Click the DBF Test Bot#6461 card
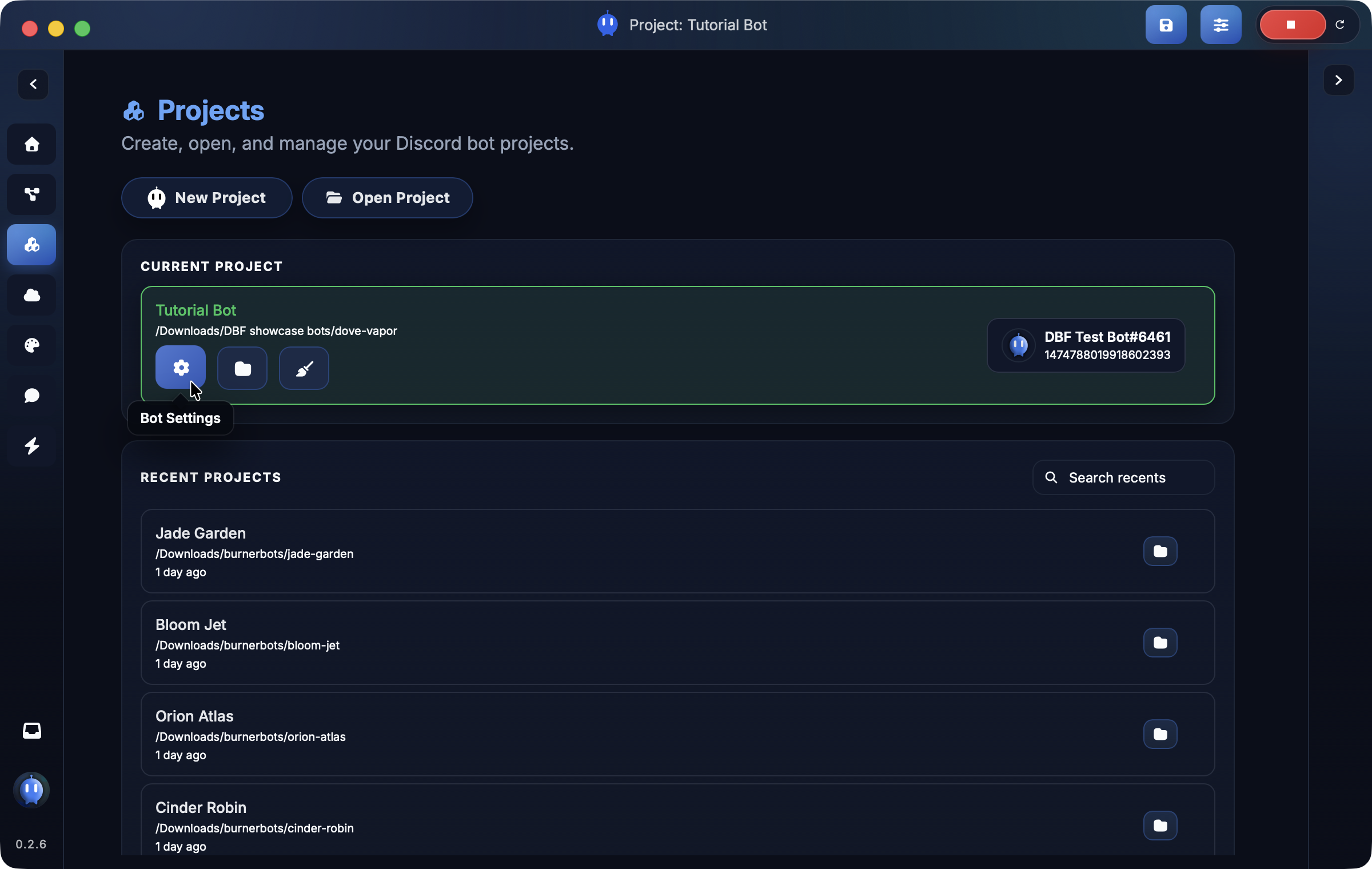Viewport: 1372px width, 869px height. click(x=1086, y=345)
